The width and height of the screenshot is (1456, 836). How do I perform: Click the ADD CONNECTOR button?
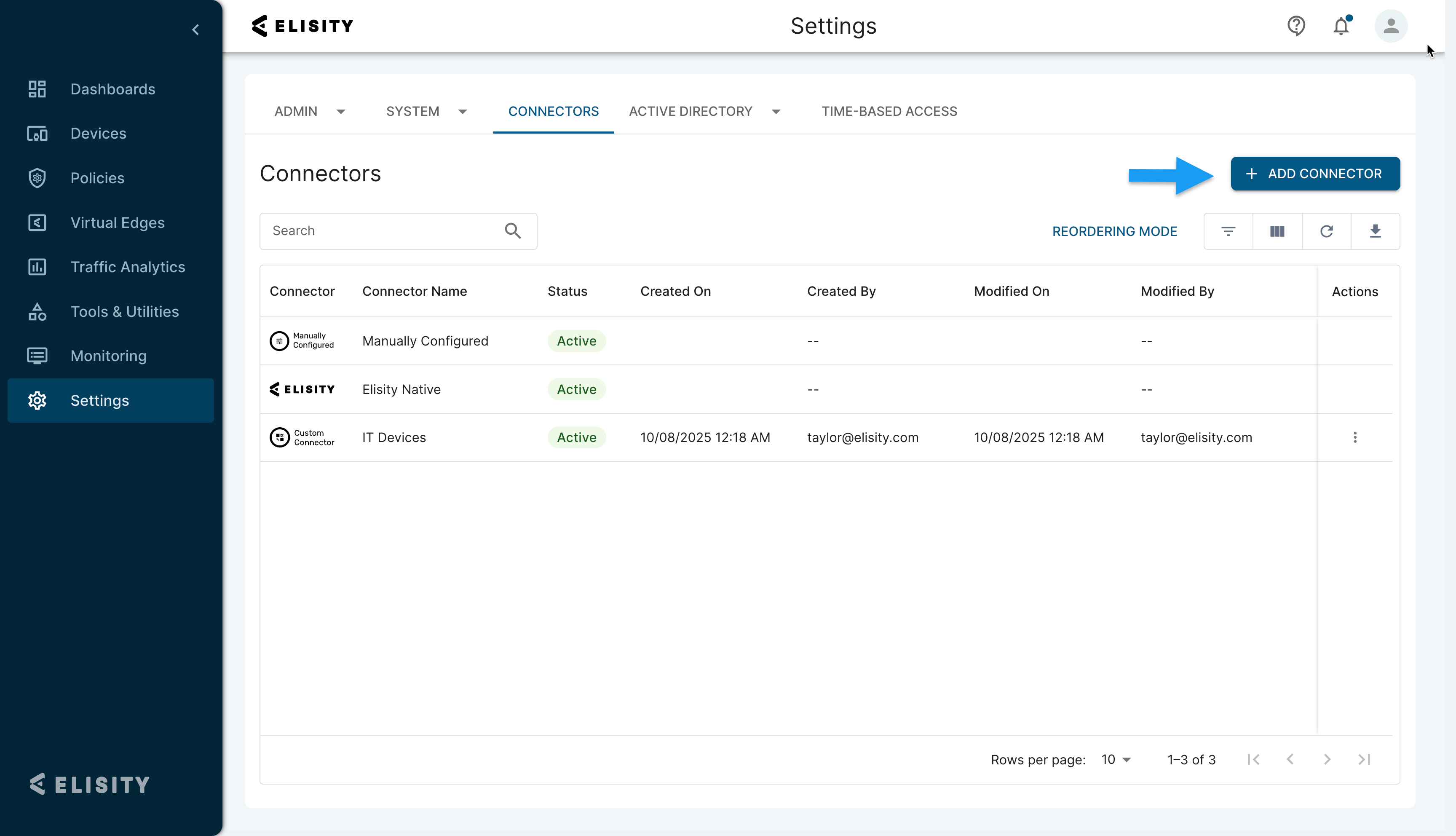coord(1314,174)
